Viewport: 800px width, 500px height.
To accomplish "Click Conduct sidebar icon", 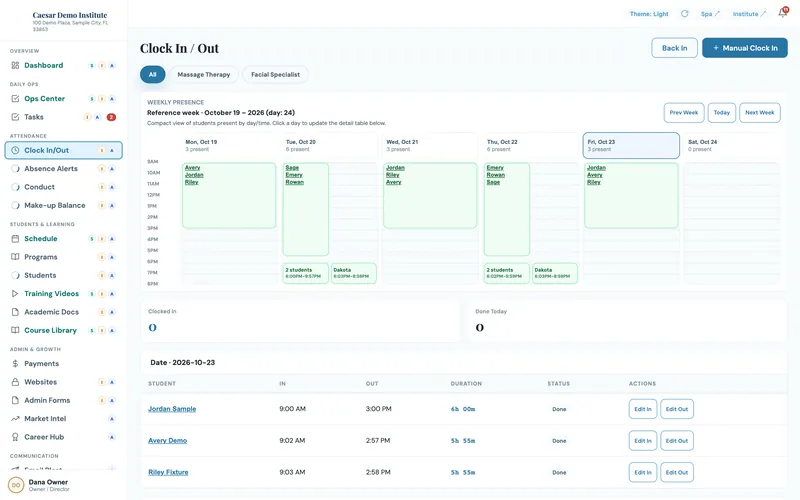I will point(15,187).
